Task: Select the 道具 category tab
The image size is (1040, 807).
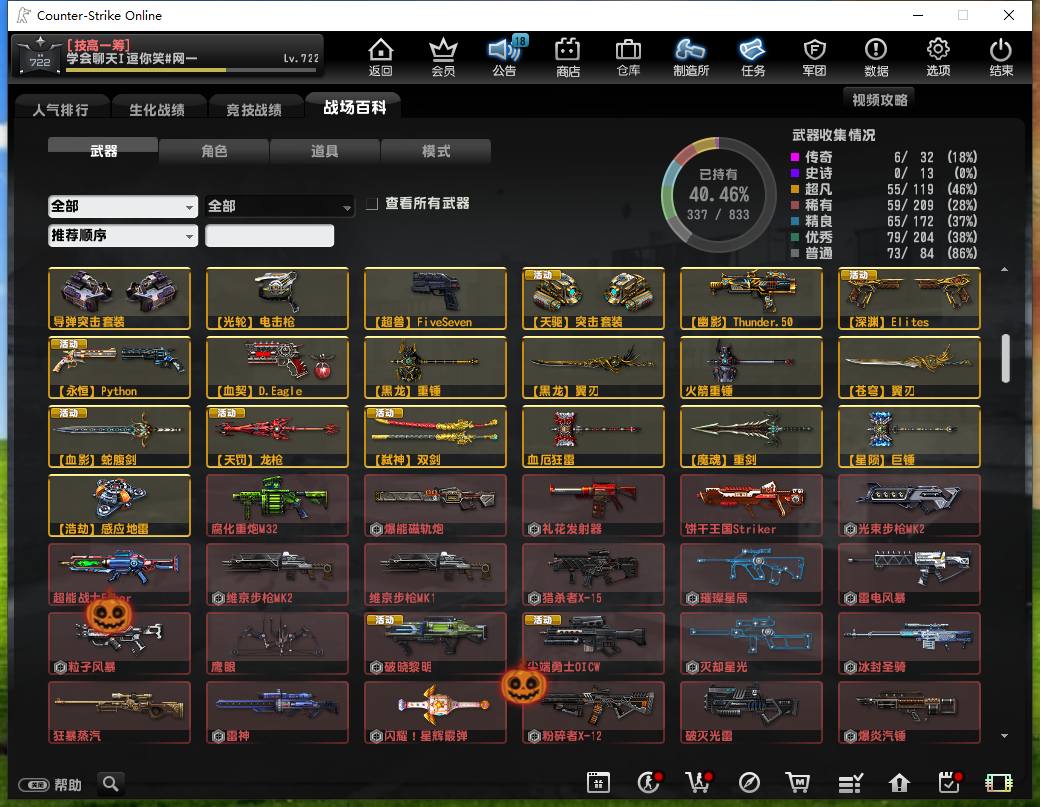Action: coord(324,151)
